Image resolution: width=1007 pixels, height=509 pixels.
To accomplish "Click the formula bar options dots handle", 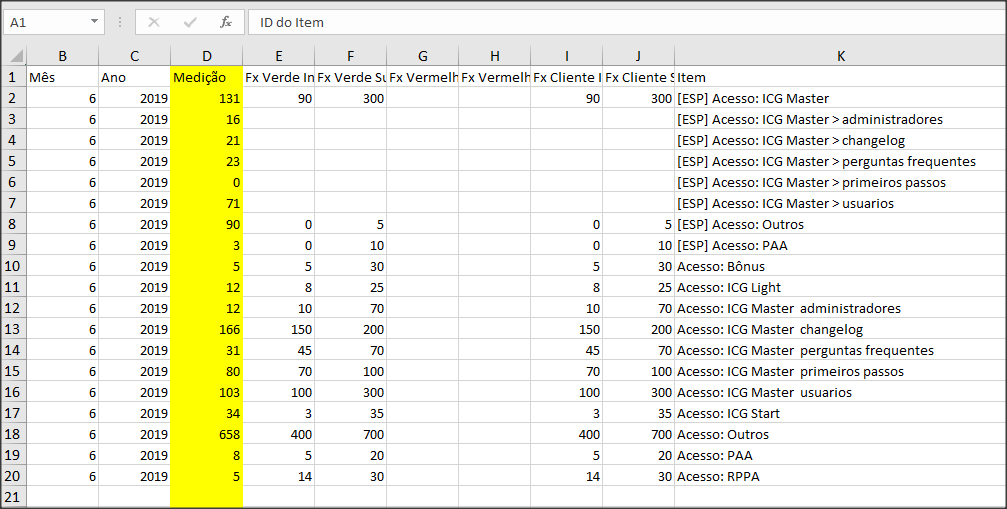I will tap(119, 22).
